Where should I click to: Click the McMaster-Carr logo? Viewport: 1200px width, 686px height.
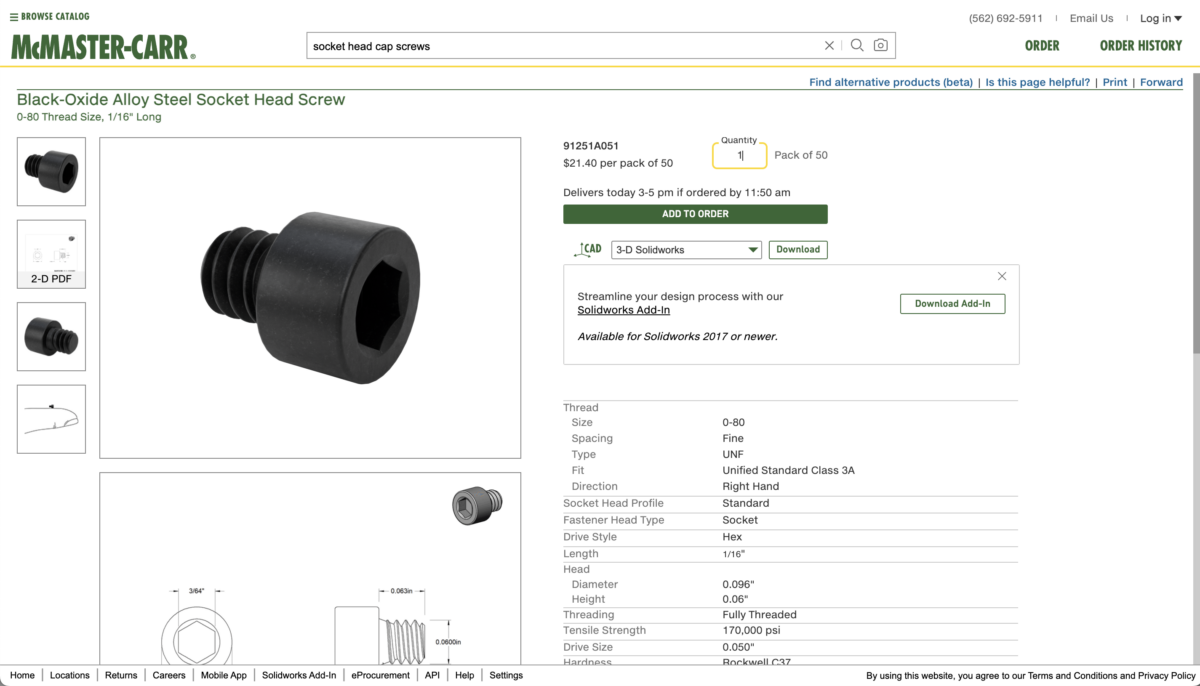pos(103,47)
